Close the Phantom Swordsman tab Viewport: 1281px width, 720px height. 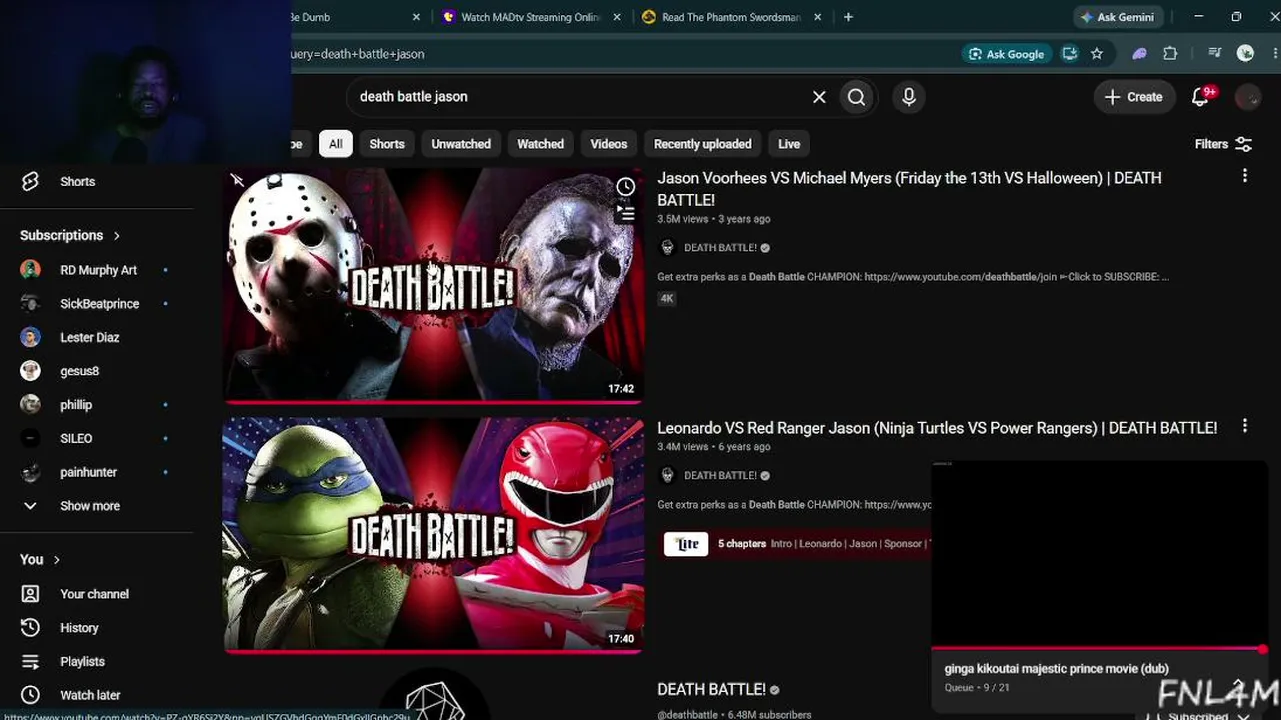point(818,17)
